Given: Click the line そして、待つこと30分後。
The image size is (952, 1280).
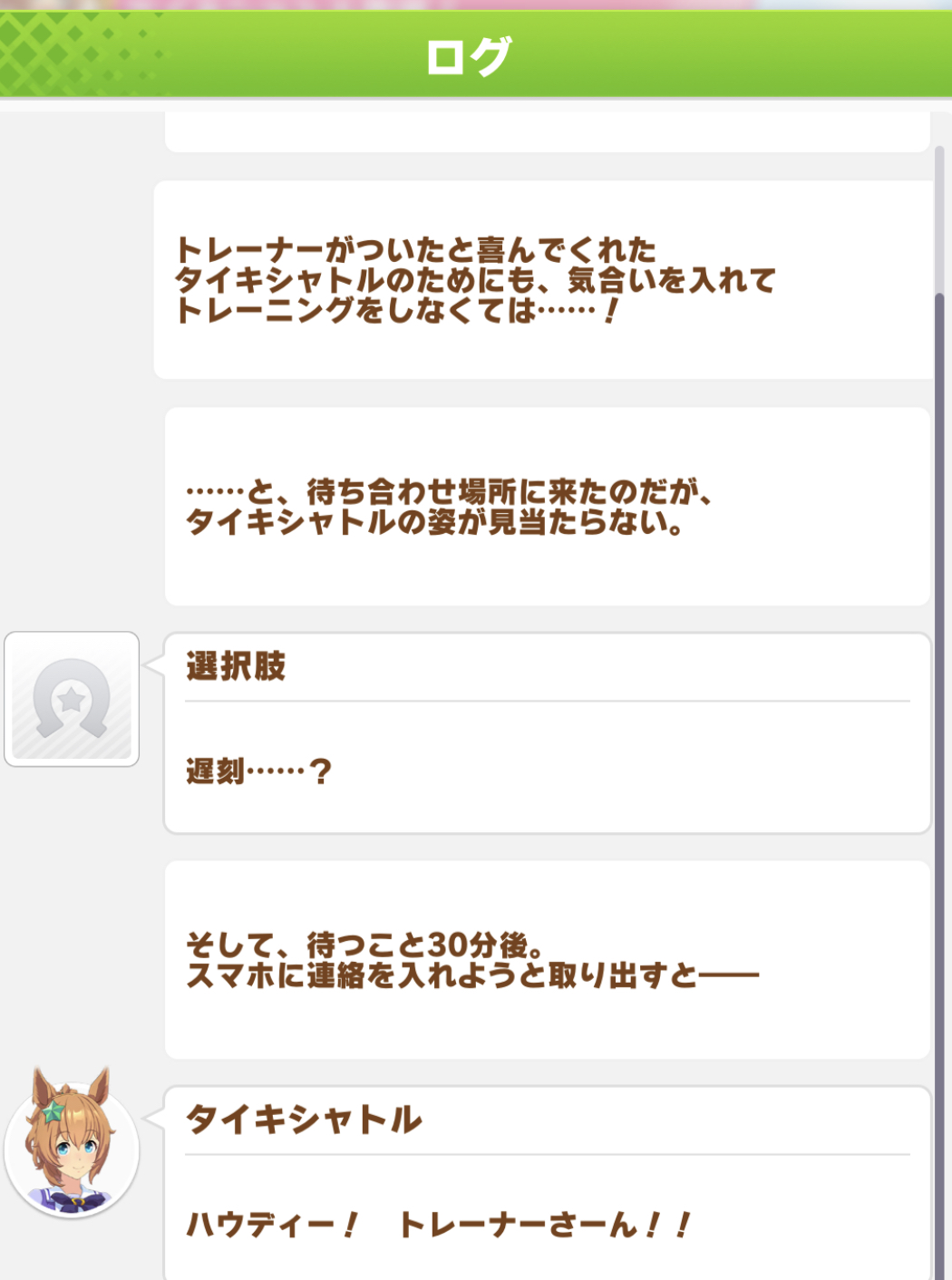Looking at the screenshot, I should [365, 945].
